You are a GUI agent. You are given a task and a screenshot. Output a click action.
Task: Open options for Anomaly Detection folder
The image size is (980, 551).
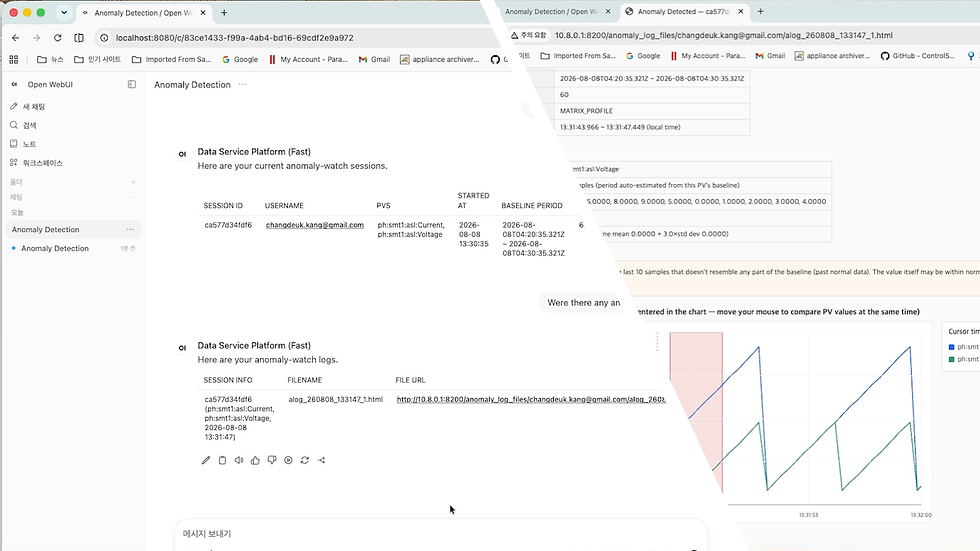(x=130, y=230)
